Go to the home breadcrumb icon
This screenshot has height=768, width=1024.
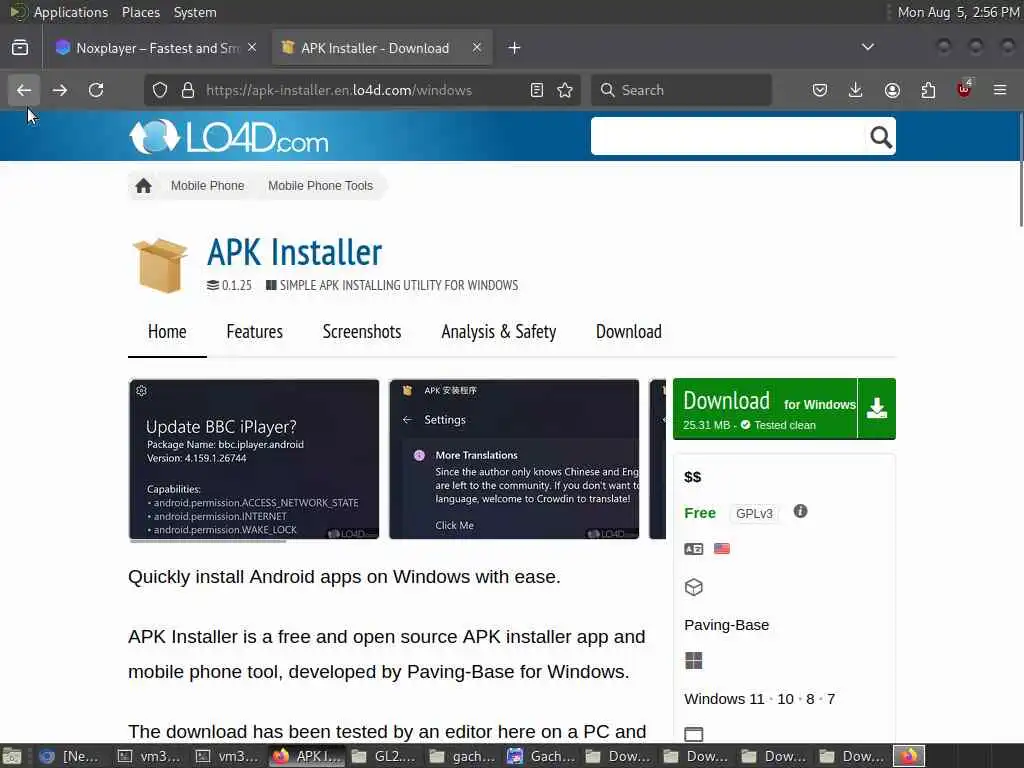point(144,186)
